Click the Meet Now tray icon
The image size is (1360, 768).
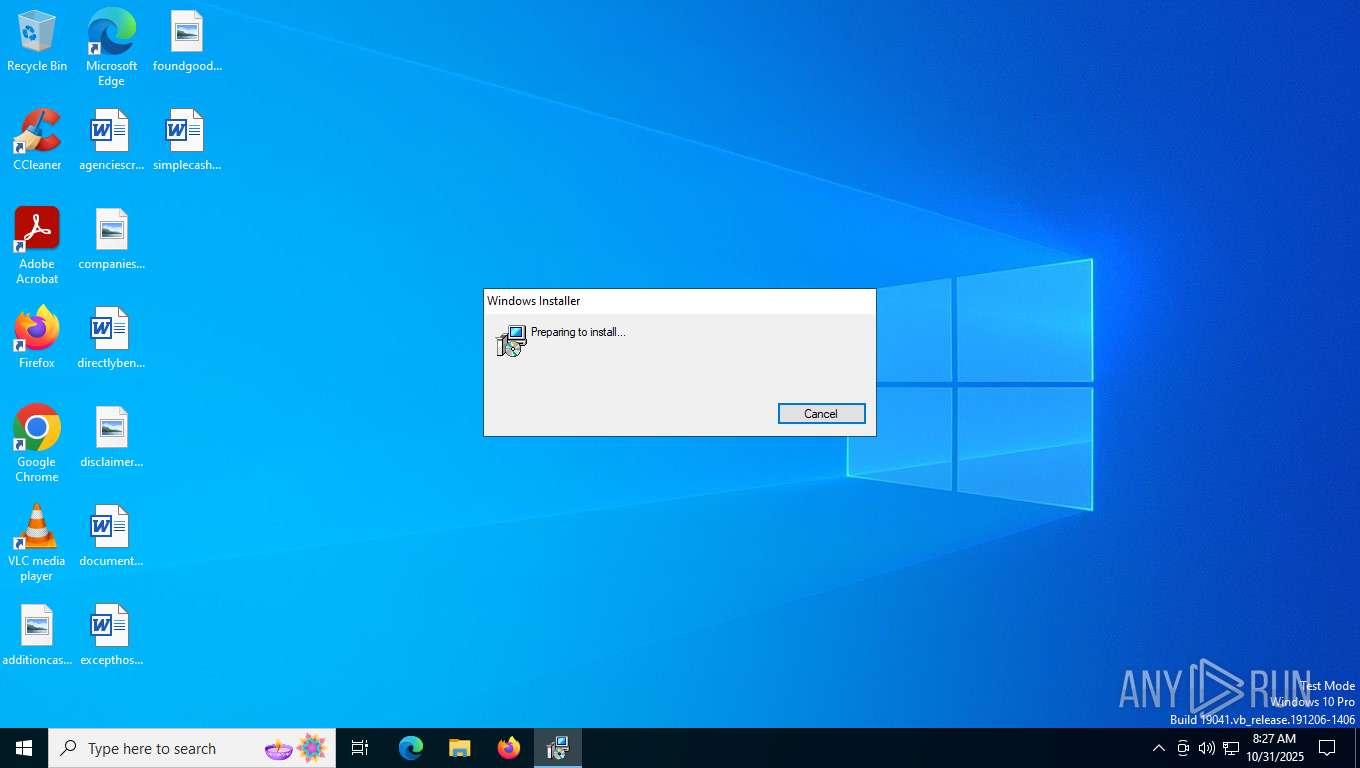(x=1183, y=748)
